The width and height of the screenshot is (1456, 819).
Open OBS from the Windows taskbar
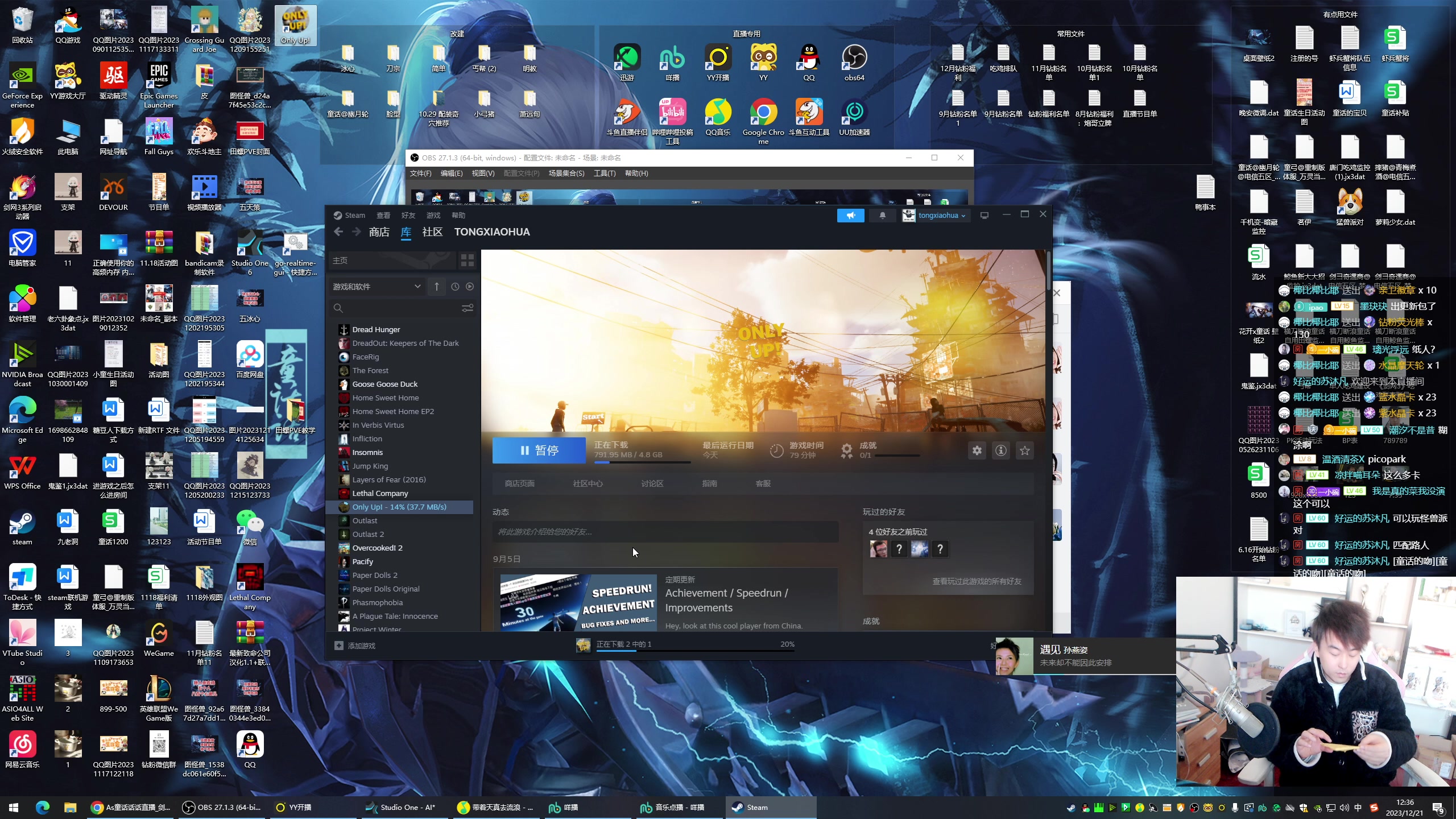pos(222,807)
